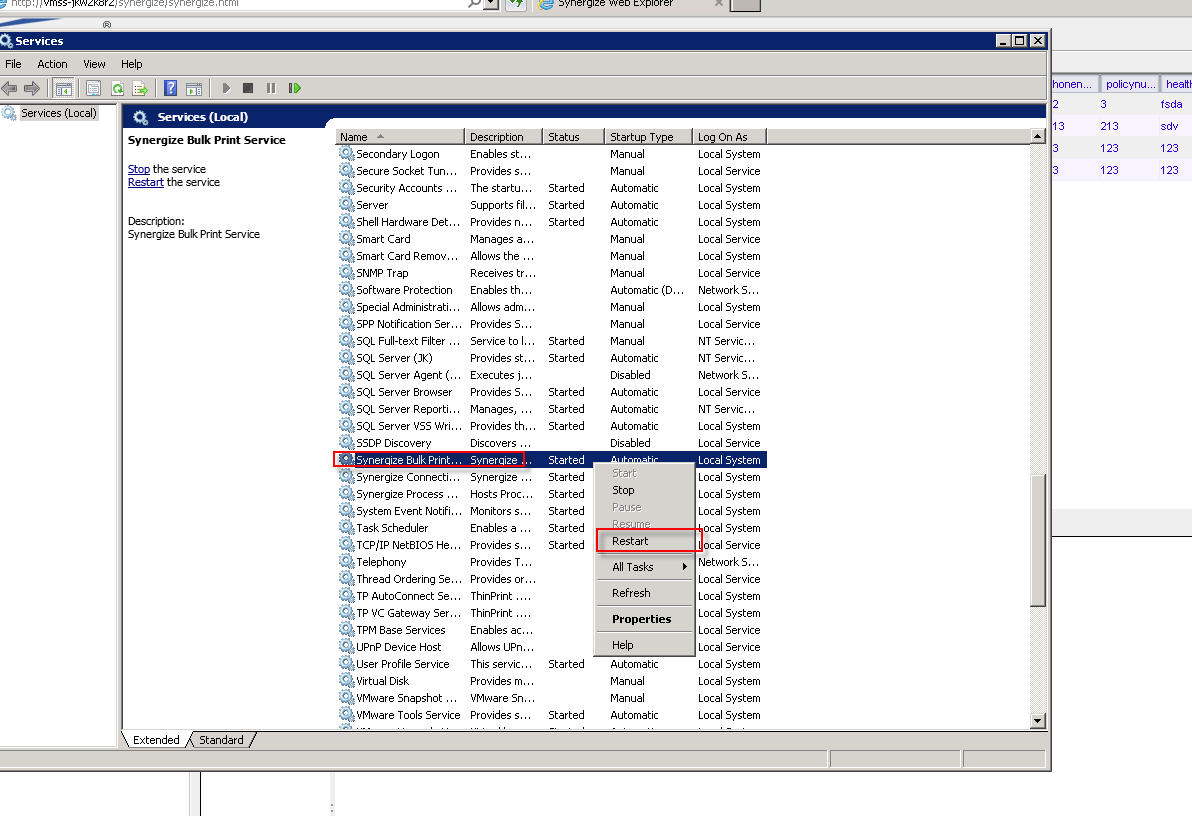Open the blue Help toolbar icon
The width and height of the screenshot is (1192, 816).
tap(171, 88)
